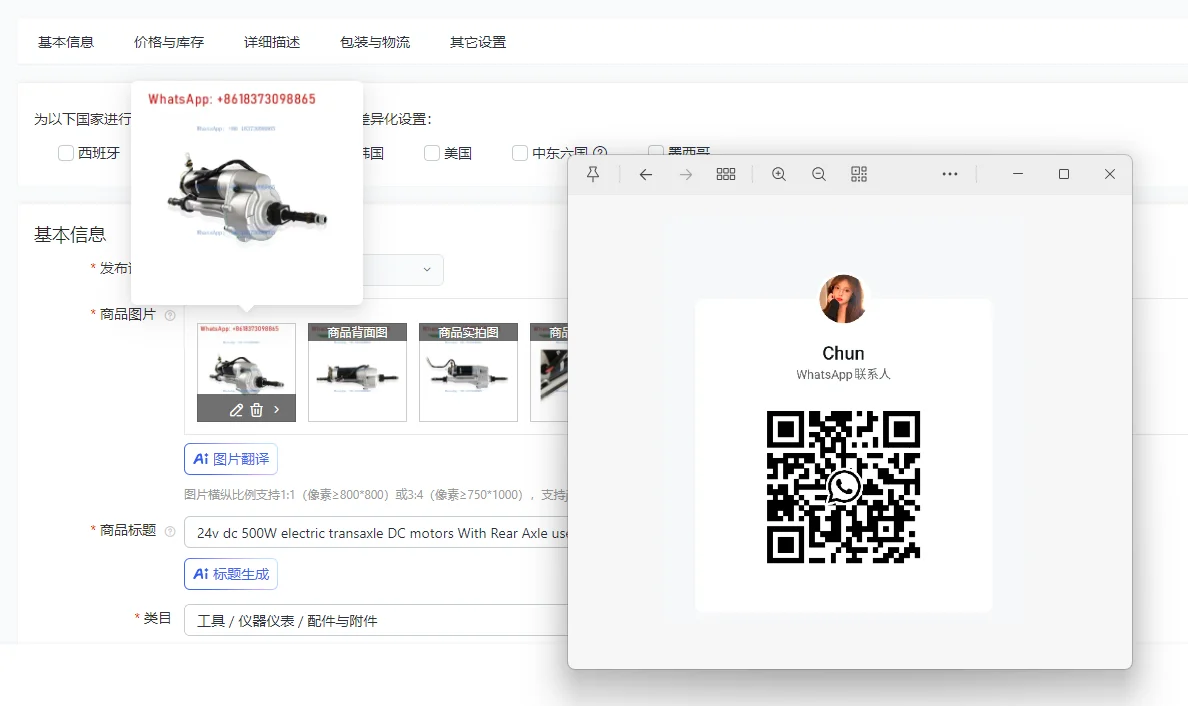Scan QR code with viewer toolbar icon
Screen dimensions: 1188x706
[859, 174]
